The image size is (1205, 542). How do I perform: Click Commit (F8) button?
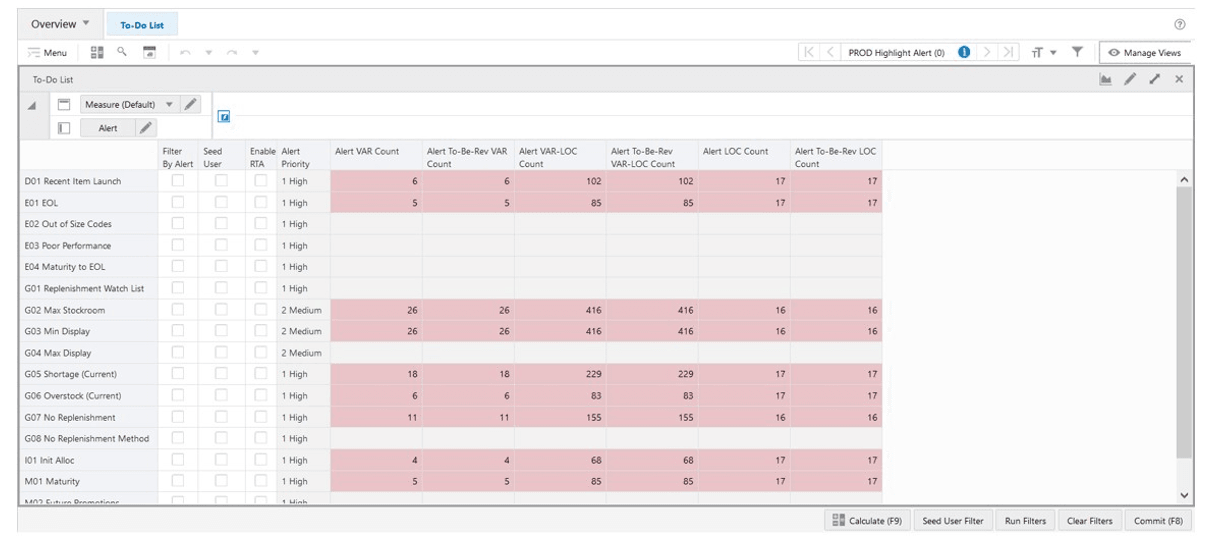coord(1158,521)
